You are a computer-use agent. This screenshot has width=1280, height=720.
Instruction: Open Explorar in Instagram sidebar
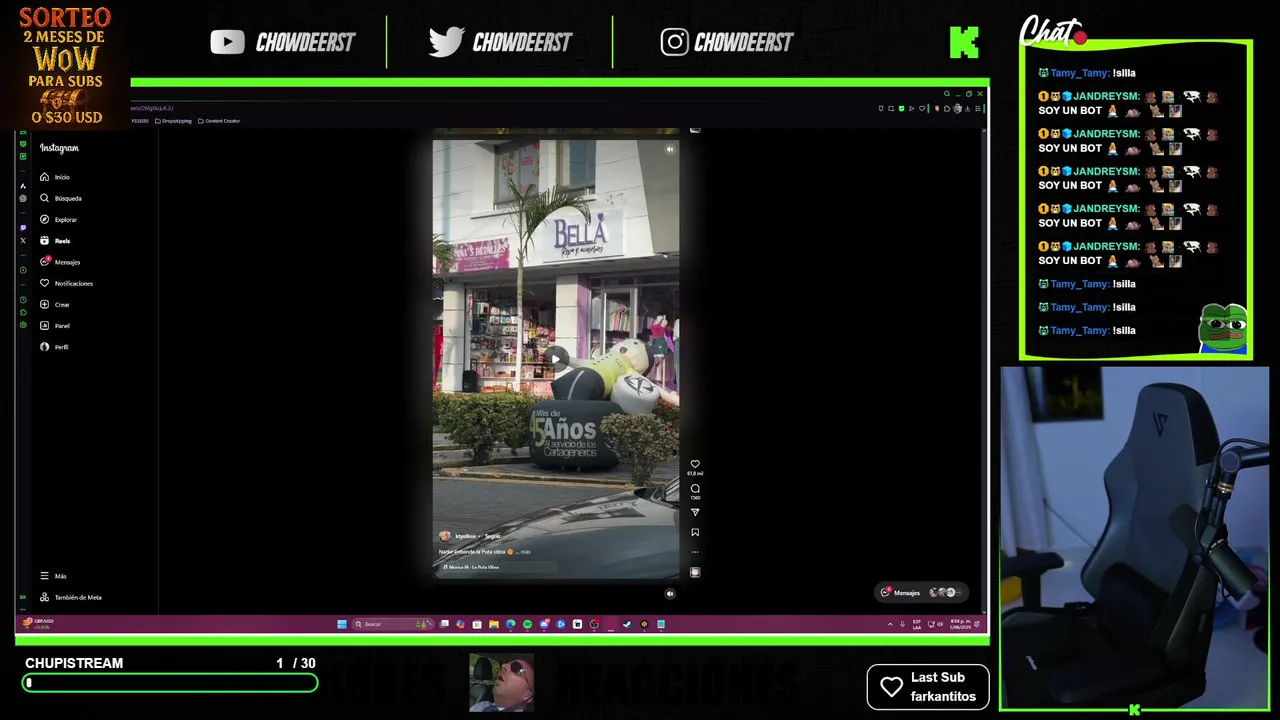pos(58,219)
